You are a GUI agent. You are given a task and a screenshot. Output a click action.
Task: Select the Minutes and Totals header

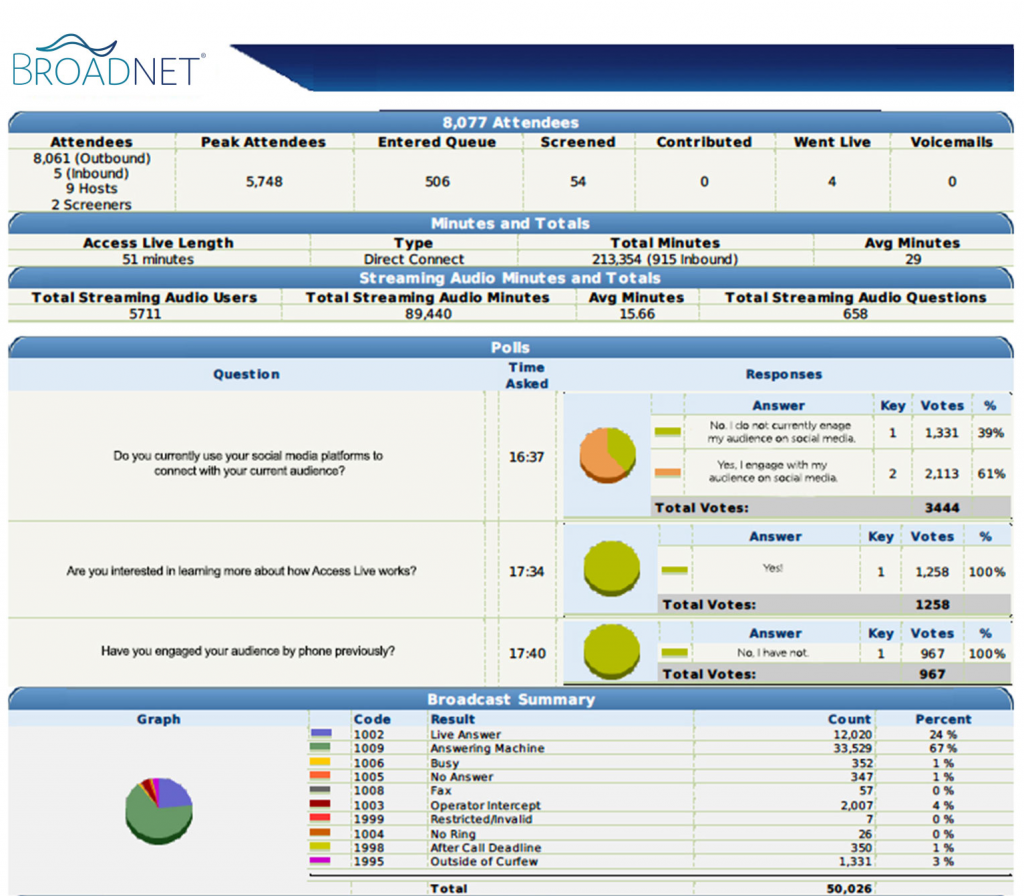pos(510,224)
